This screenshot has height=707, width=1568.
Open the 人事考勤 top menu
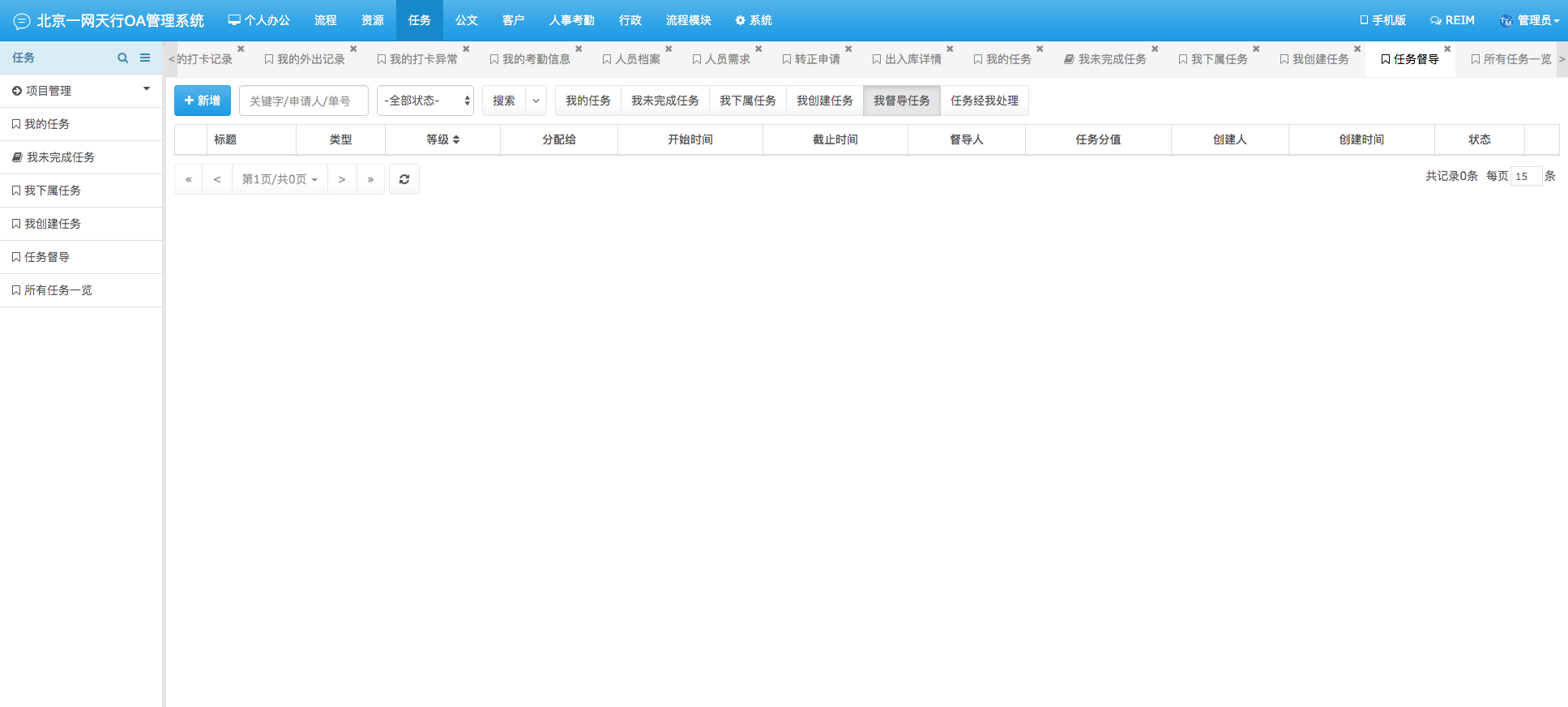pyautogui.click(x=571, y=20)
